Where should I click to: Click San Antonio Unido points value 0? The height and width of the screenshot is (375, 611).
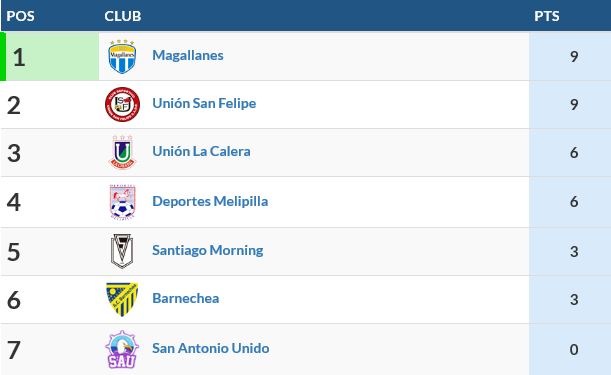(x=574, y=349)
